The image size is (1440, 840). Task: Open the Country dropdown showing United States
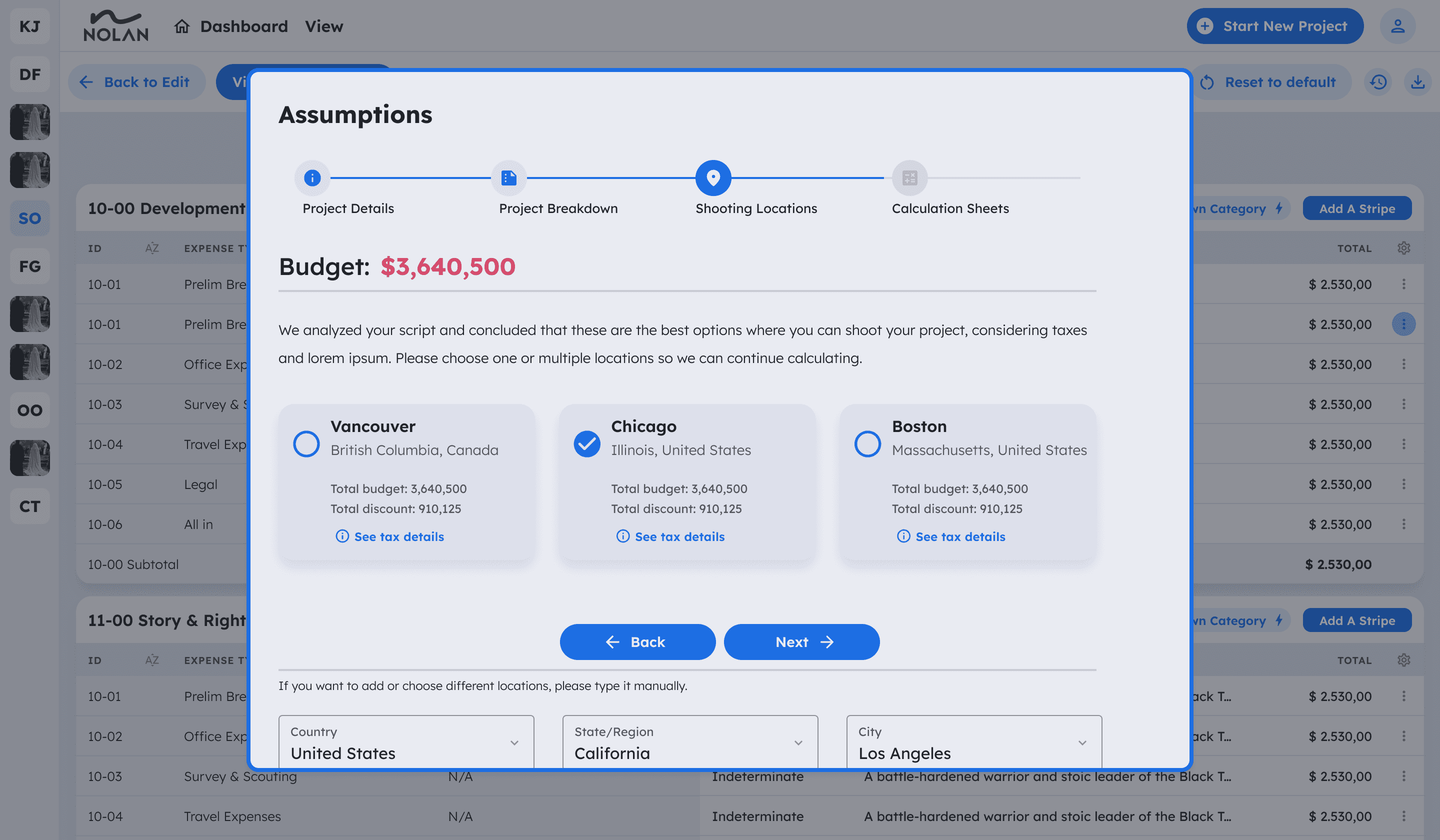click(x=405, y=743)
